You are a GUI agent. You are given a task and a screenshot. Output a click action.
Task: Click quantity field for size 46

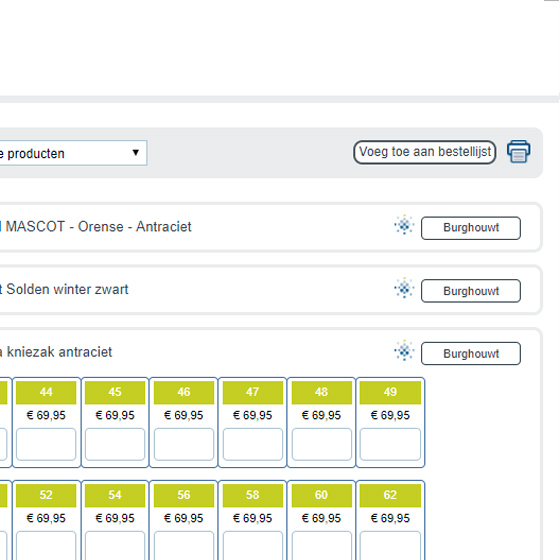184,444
